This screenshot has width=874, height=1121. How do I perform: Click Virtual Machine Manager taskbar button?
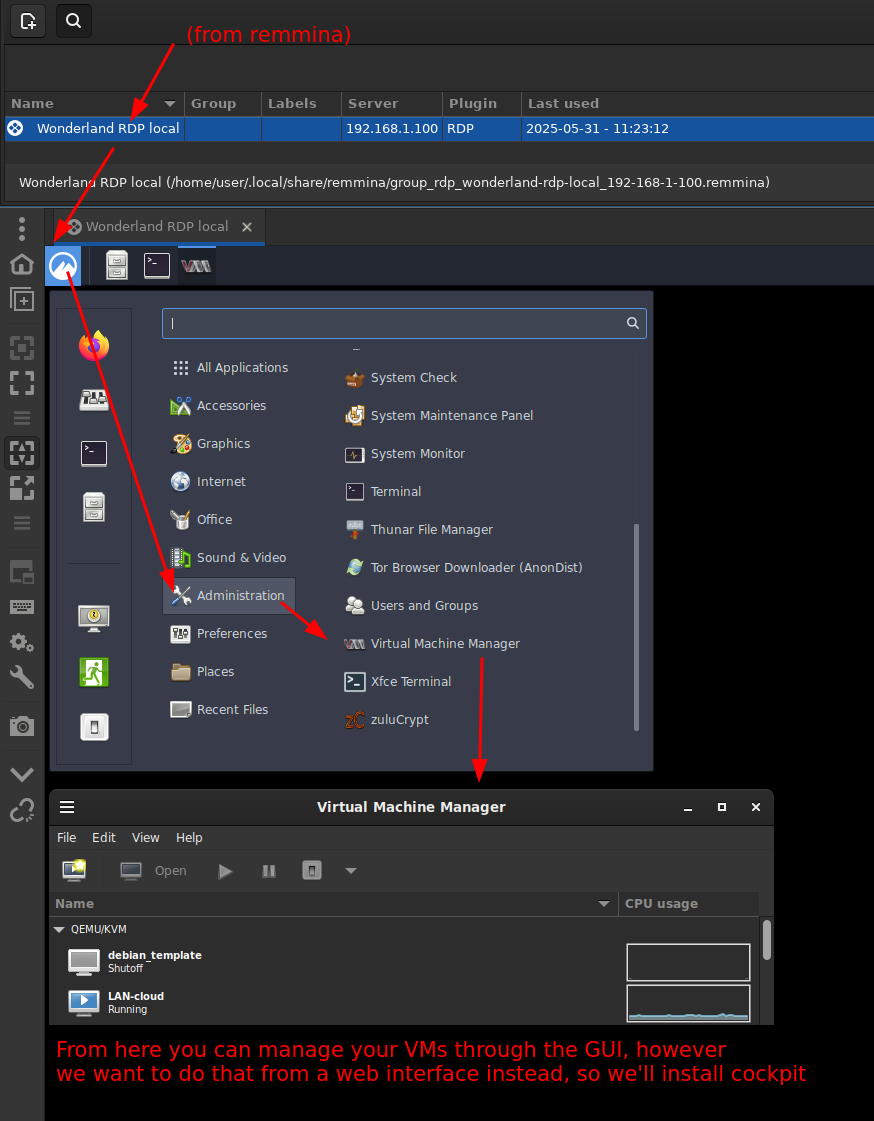[196, 266]
